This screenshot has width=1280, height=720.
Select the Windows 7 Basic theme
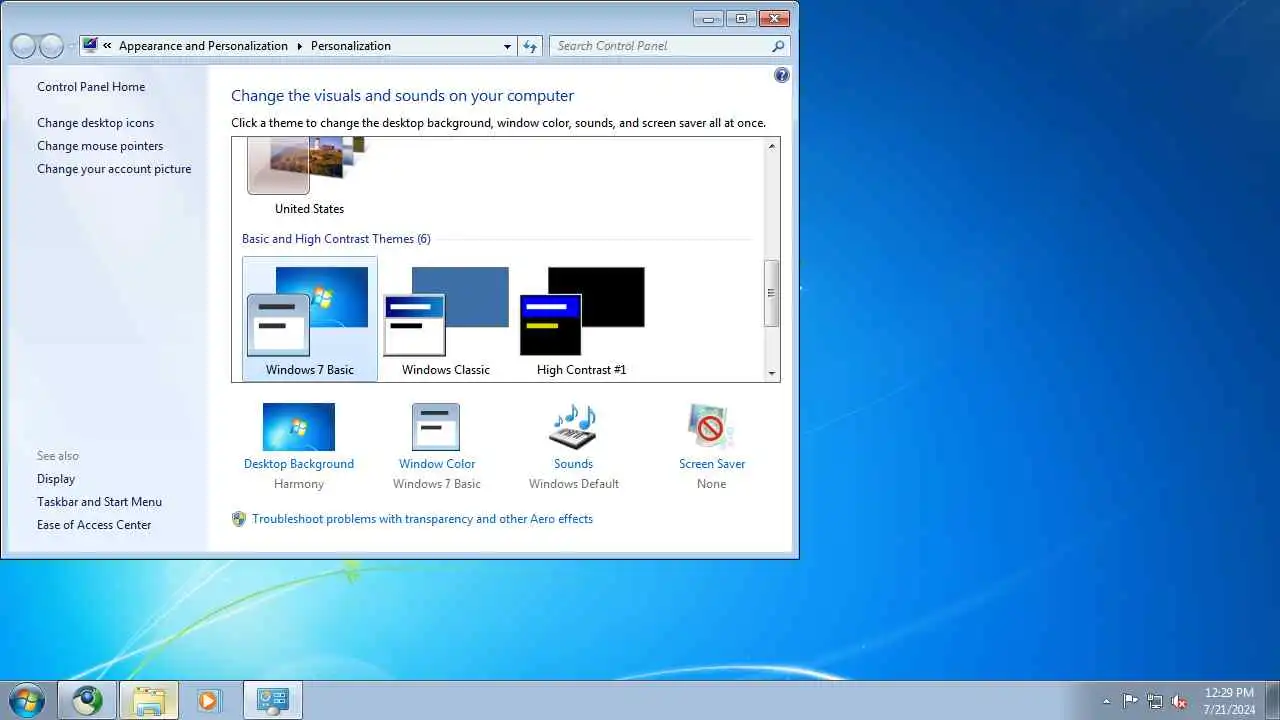tap(310, 319)
